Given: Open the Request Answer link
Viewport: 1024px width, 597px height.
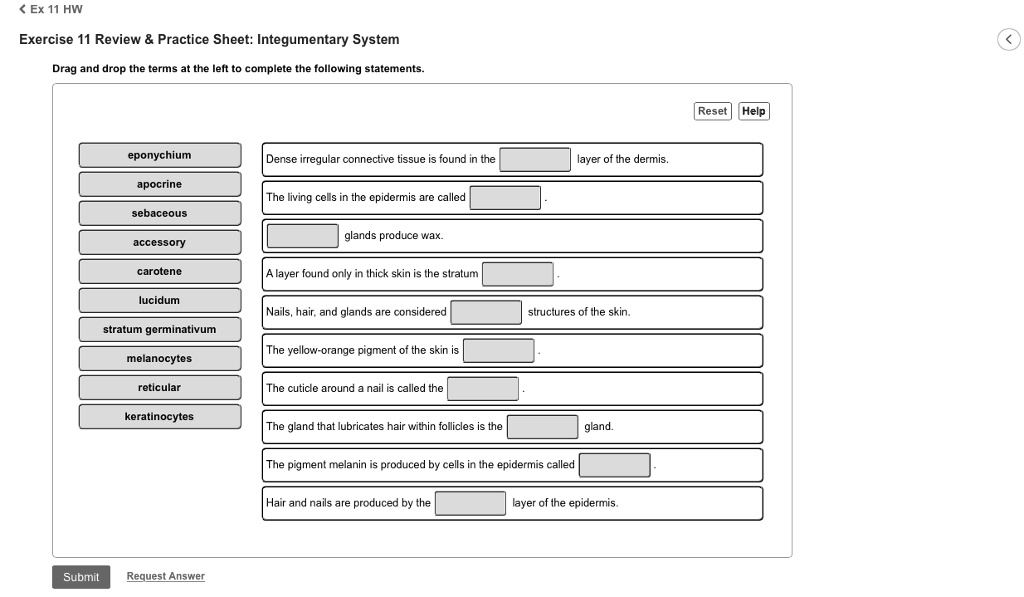Looking at the screenshot, I should 165,576.
